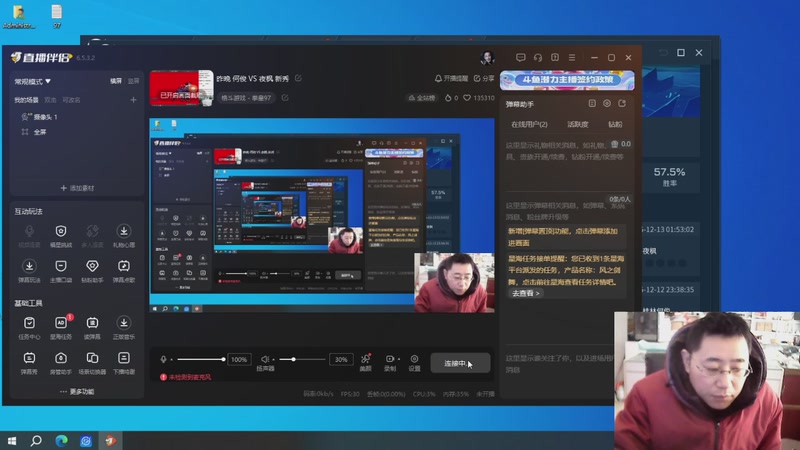800x450 pixels.
Task: Click 添加素材 add source button
Action: coord(77,188)
